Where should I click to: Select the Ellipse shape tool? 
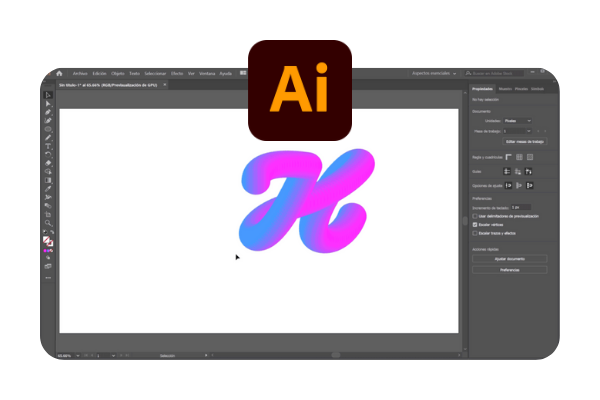[x=48, y=129]
